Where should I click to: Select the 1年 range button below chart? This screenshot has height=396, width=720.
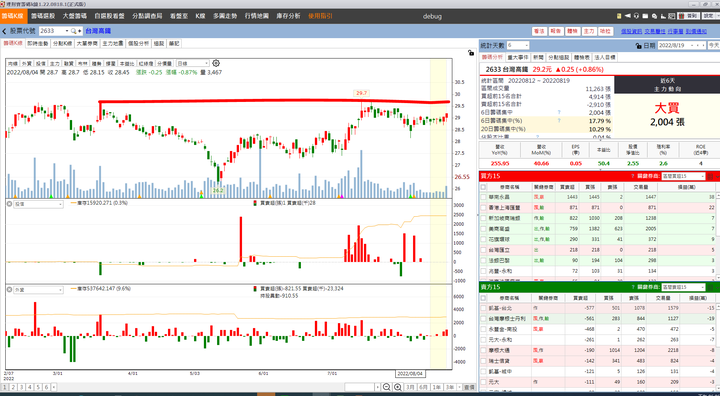click(x=437, y=387)
